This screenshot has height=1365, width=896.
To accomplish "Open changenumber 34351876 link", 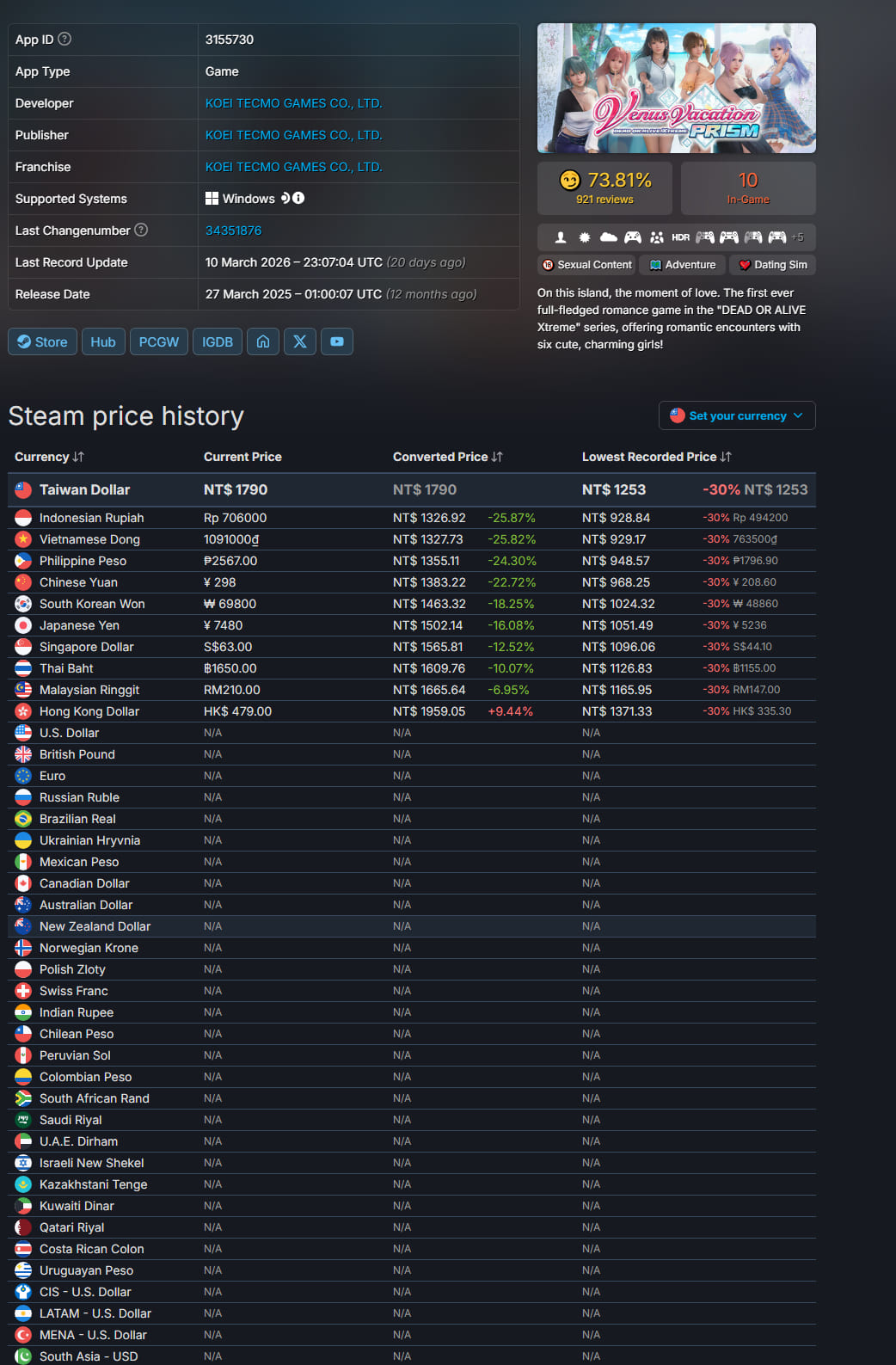I will (234, 231).
